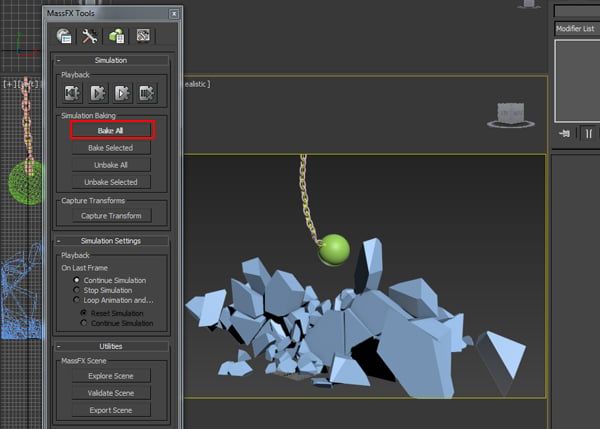This screenshot has height=429, width=600.
Task: Click the Unbake Selected button
Action: [111, 182]
